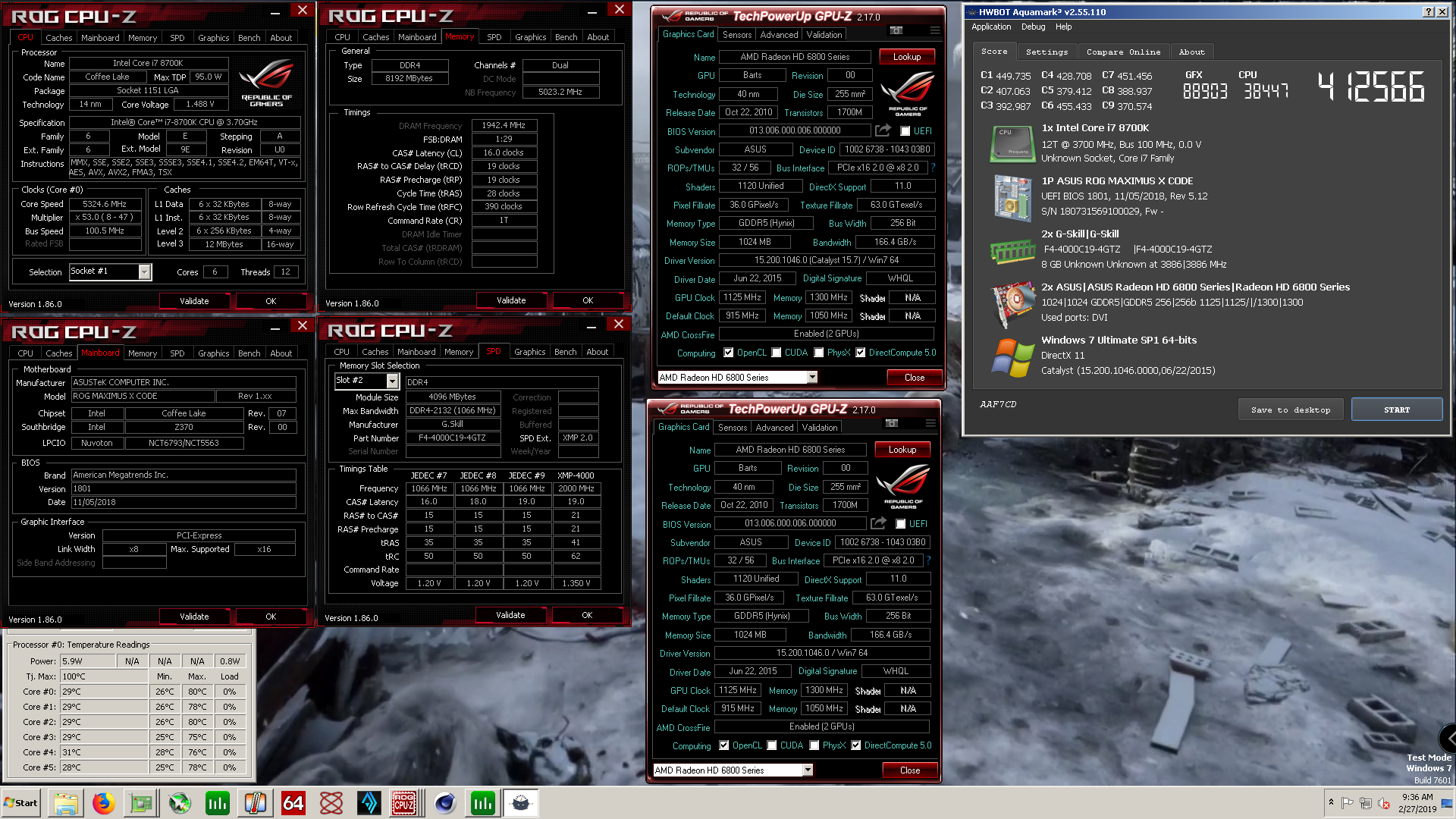
Task: Toggle PhysX checkbox in lower GPU-Z
Action: coord(814,745)
